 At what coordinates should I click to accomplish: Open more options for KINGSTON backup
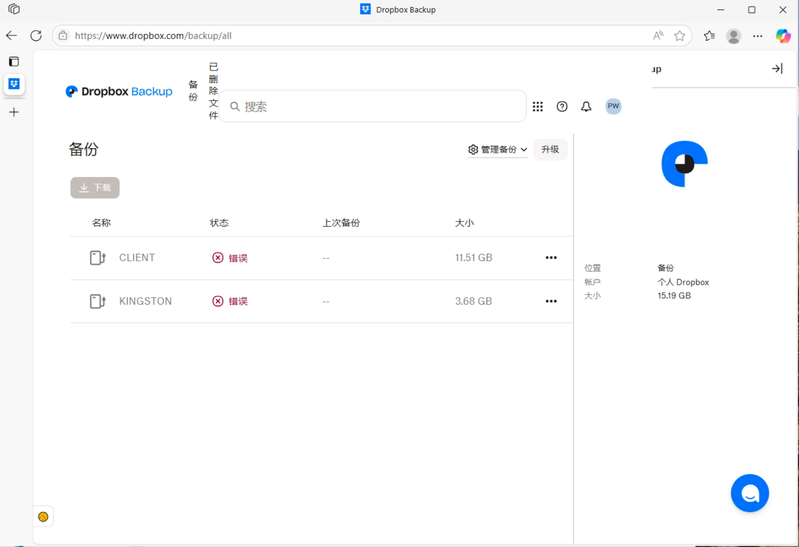tap(551, 301)
